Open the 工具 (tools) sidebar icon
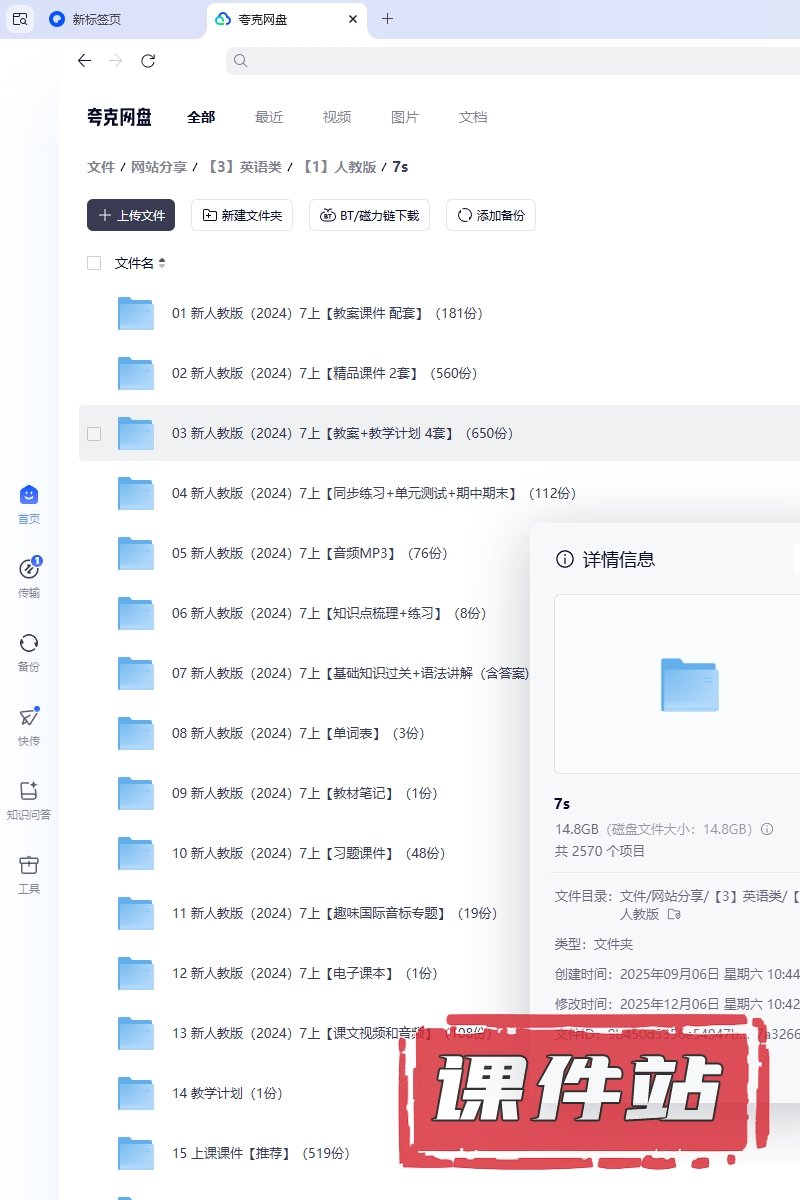800x1200 pixels. 29,866
